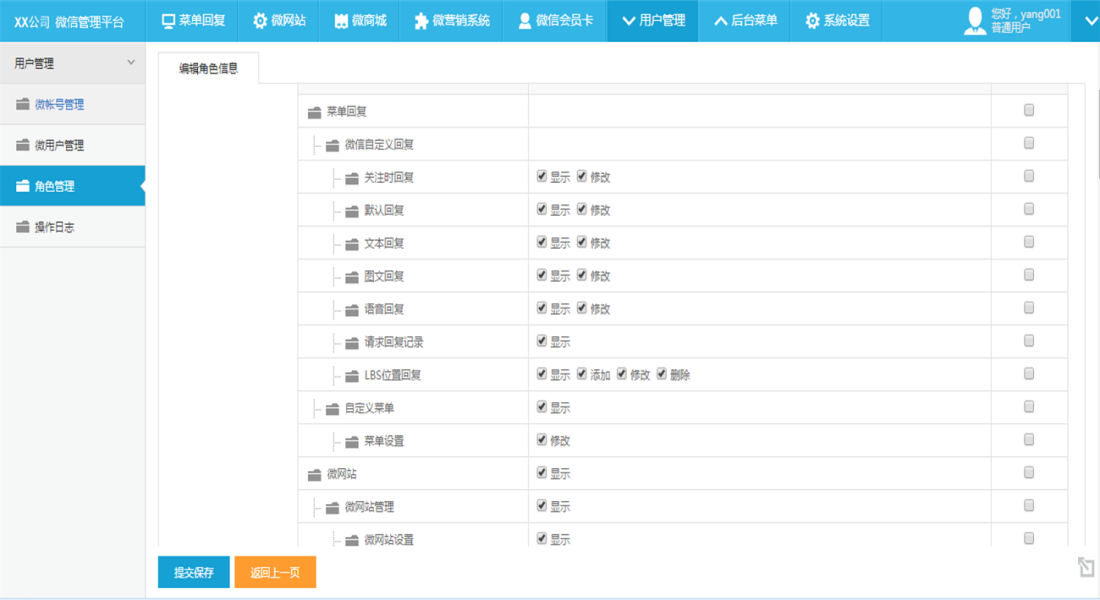Viewport: 1100px width, 600px height.
Task: Open 菜单回复 top navigation menu
Action: point(193,21)
